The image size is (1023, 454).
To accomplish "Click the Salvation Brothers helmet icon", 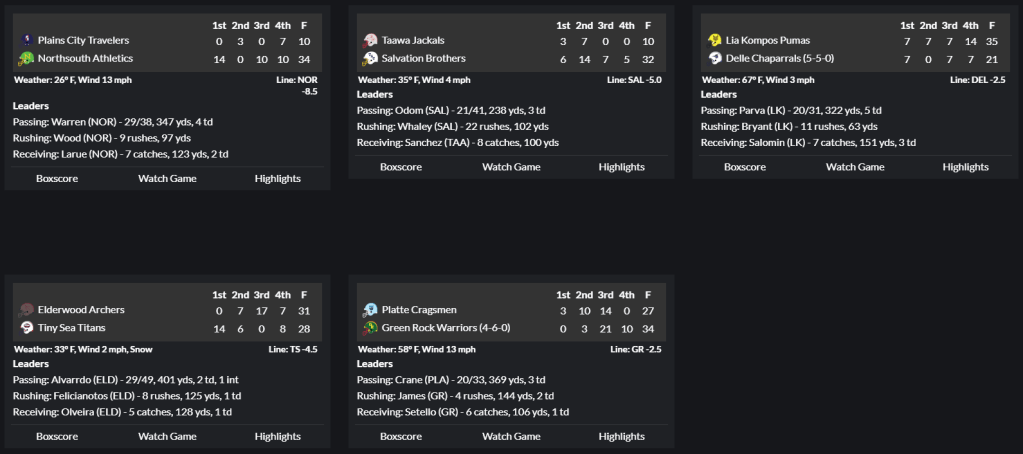I will point(371,58).
